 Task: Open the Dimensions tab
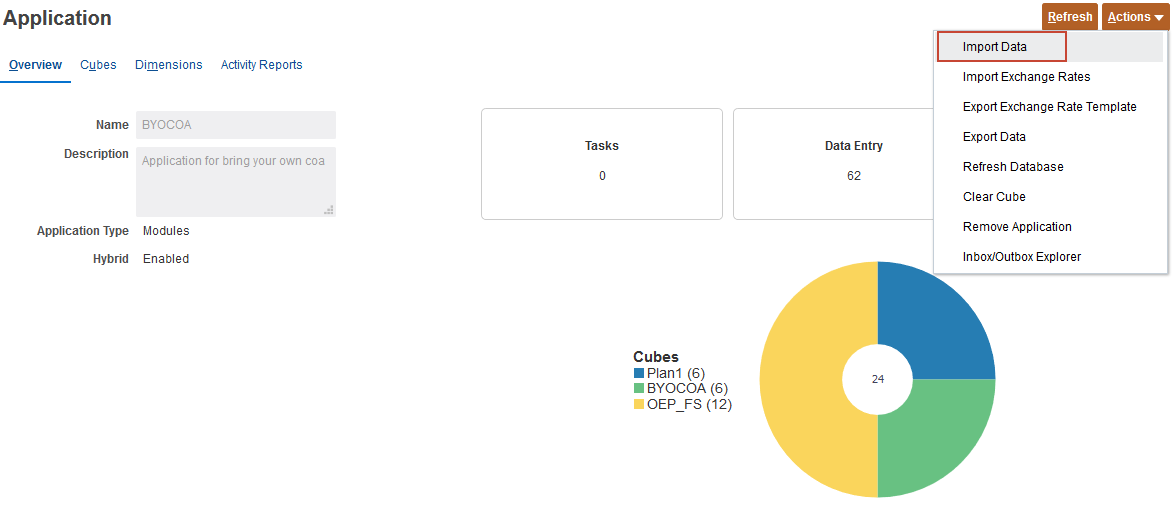[168, 65]
